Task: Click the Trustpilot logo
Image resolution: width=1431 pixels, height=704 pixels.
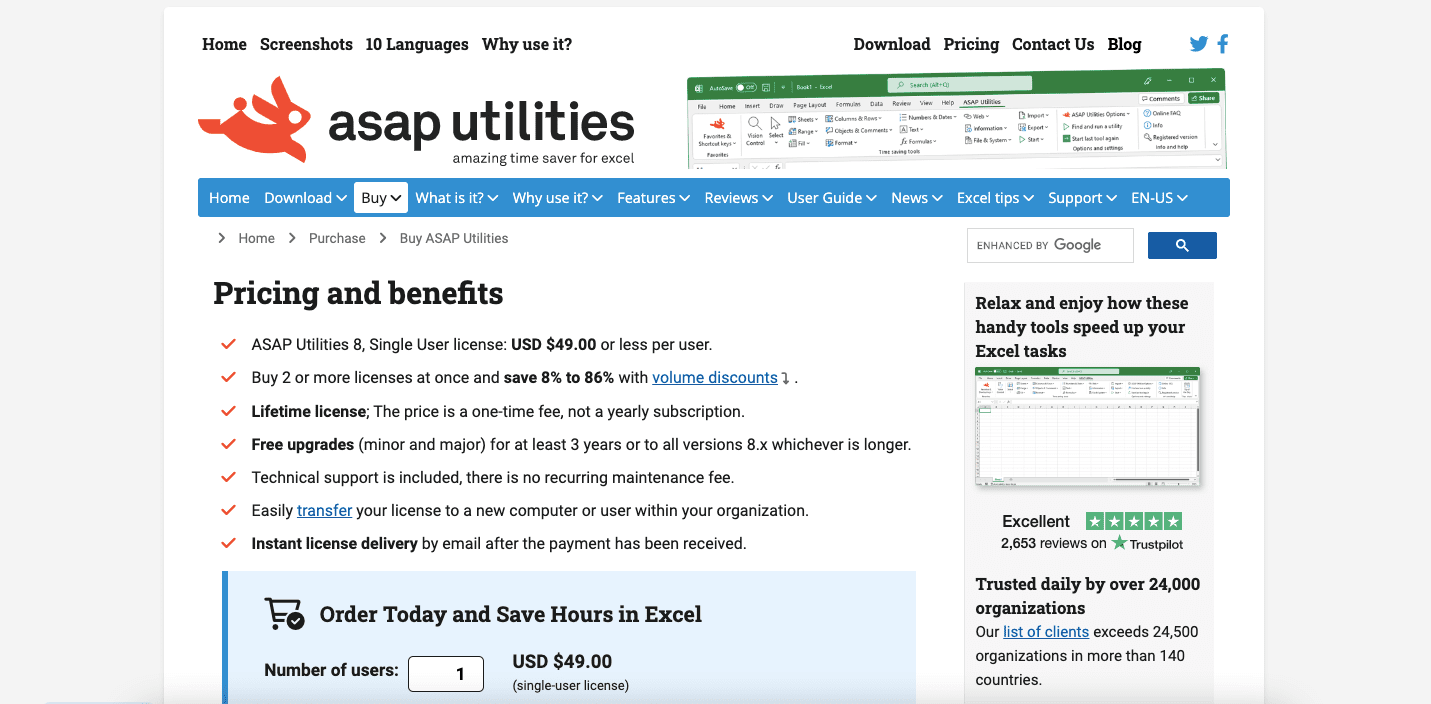Action: click(x=1147, y=543)
